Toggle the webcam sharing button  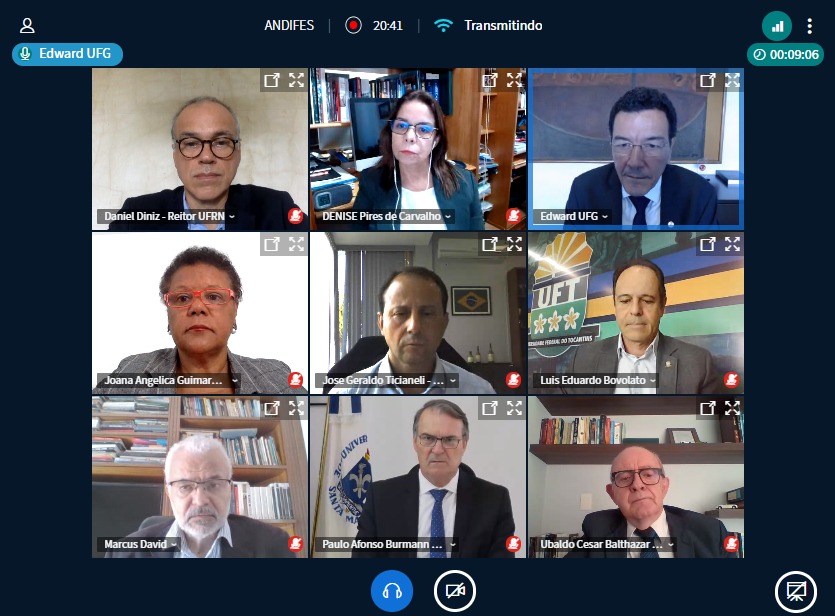click(455, 591)
